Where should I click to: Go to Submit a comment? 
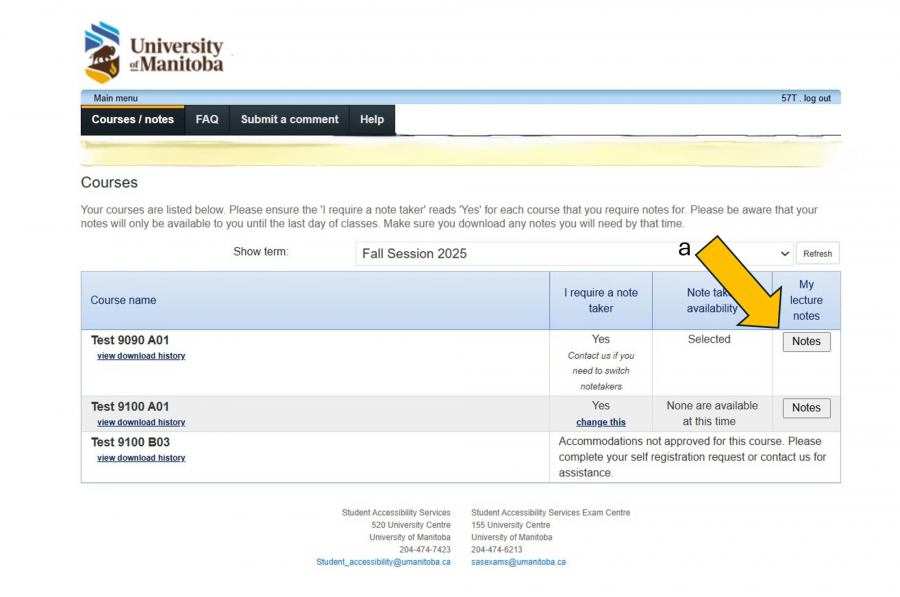click(x=289, y=119)
